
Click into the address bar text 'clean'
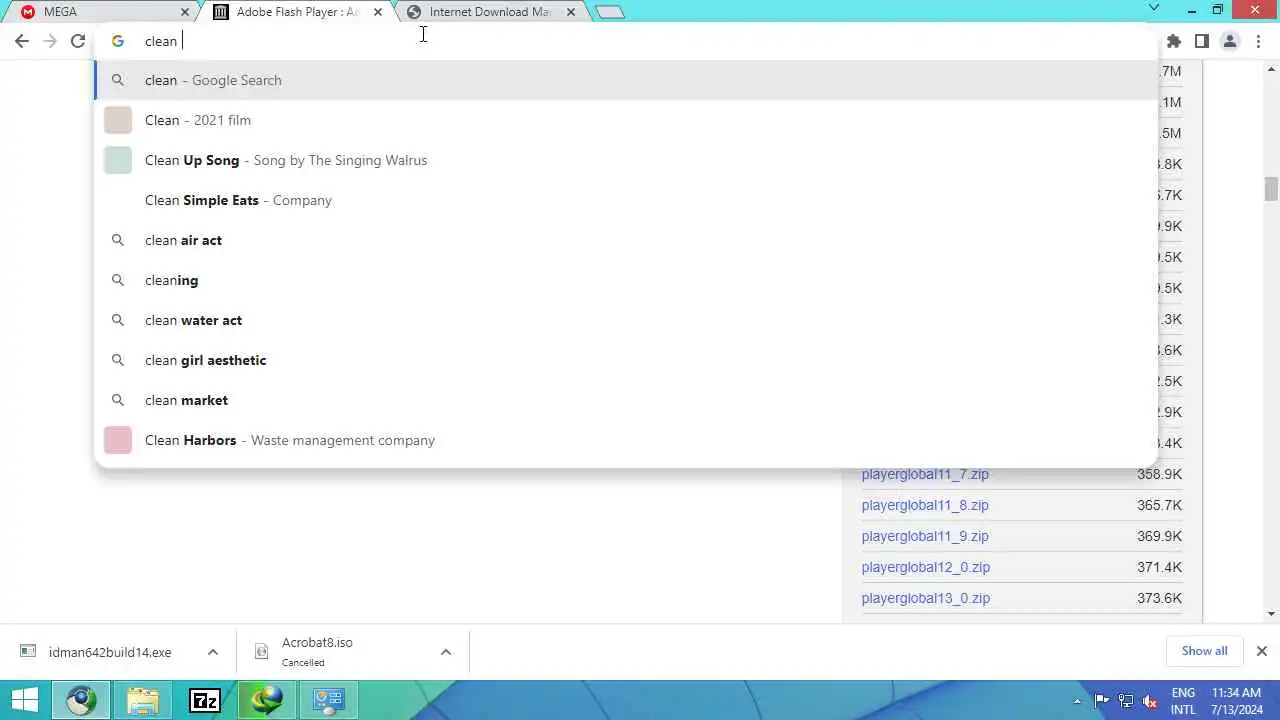click(x=160, y=41)
